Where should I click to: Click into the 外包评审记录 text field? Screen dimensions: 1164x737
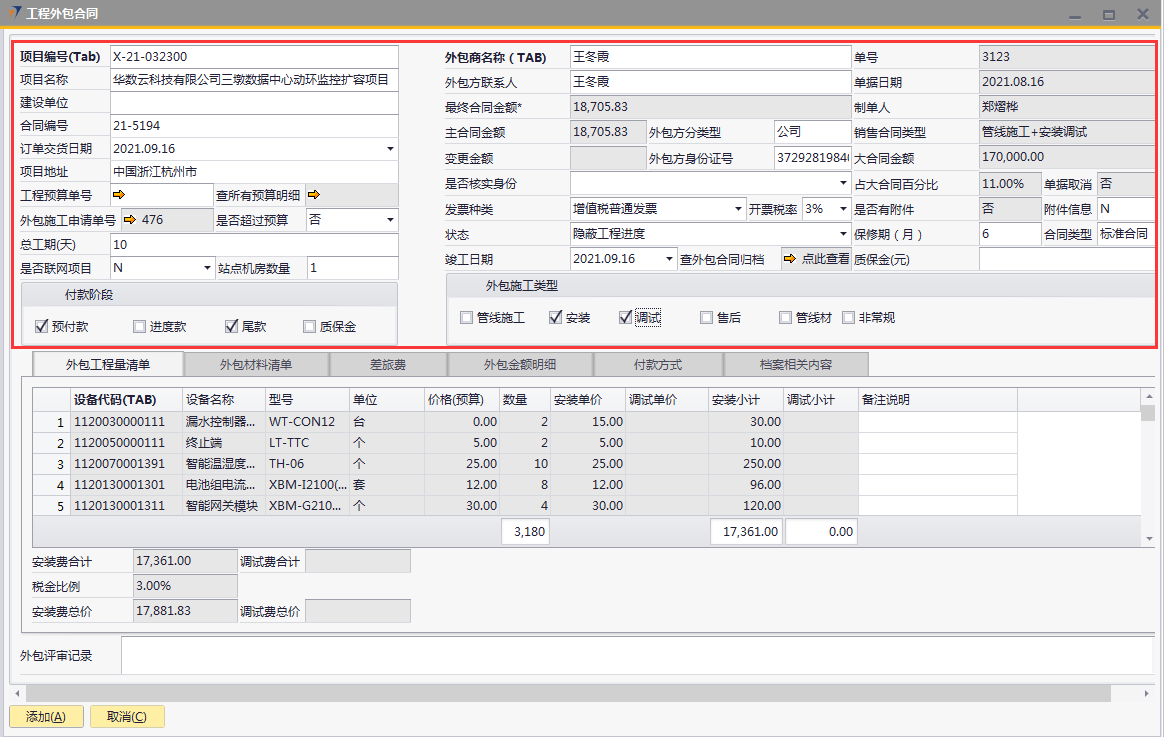636,656
